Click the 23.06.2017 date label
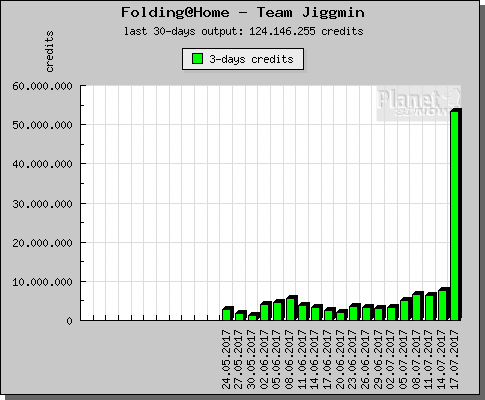 coord(353,359)
